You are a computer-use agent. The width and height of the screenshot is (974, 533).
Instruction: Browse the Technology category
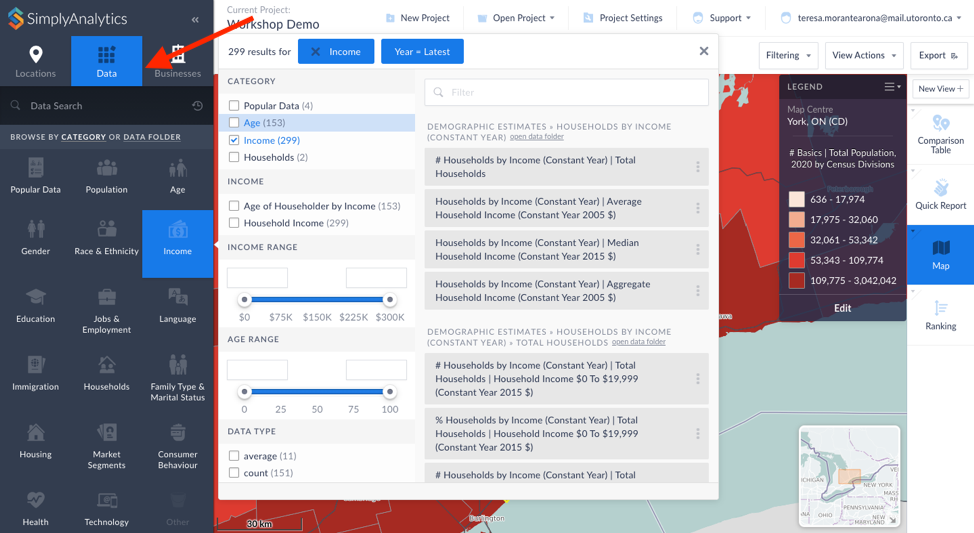click(x=106, y=508)
